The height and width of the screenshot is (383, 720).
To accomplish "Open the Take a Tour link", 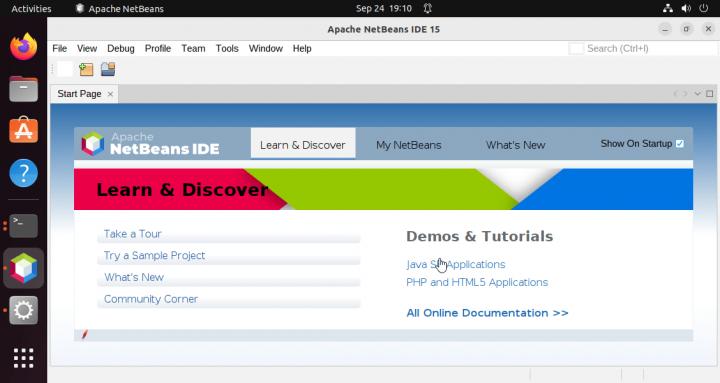I will (x=133, y=234).
